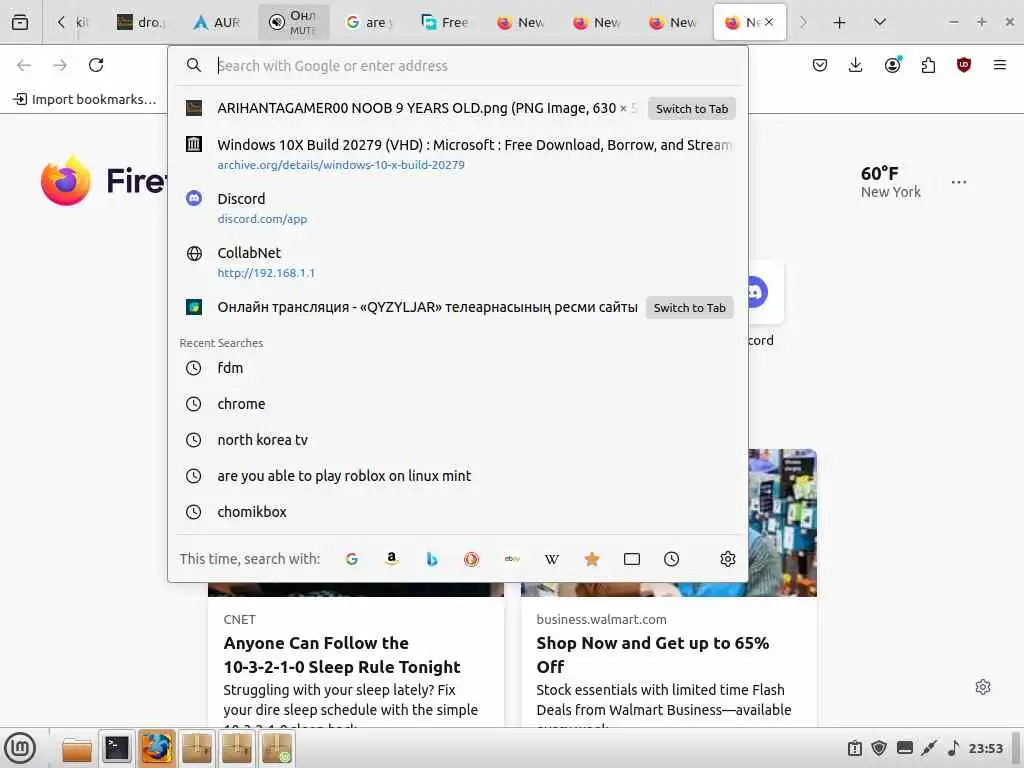The image size is (1024, 768).
Task: Mute the Онл tab audio icon
Action: (277, 22)
